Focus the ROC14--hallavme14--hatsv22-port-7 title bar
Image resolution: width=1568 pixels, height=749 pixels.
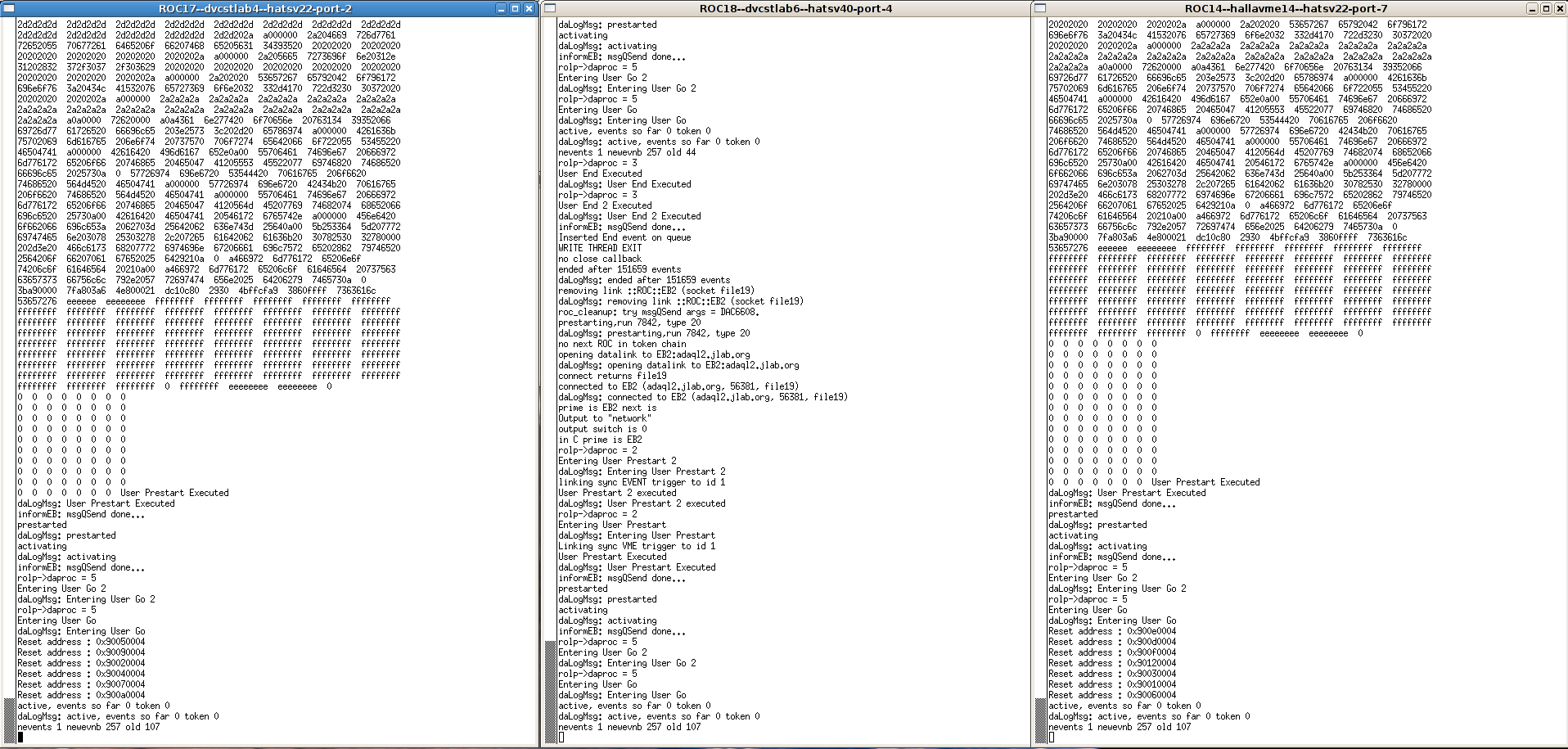tap(1286, 8)
